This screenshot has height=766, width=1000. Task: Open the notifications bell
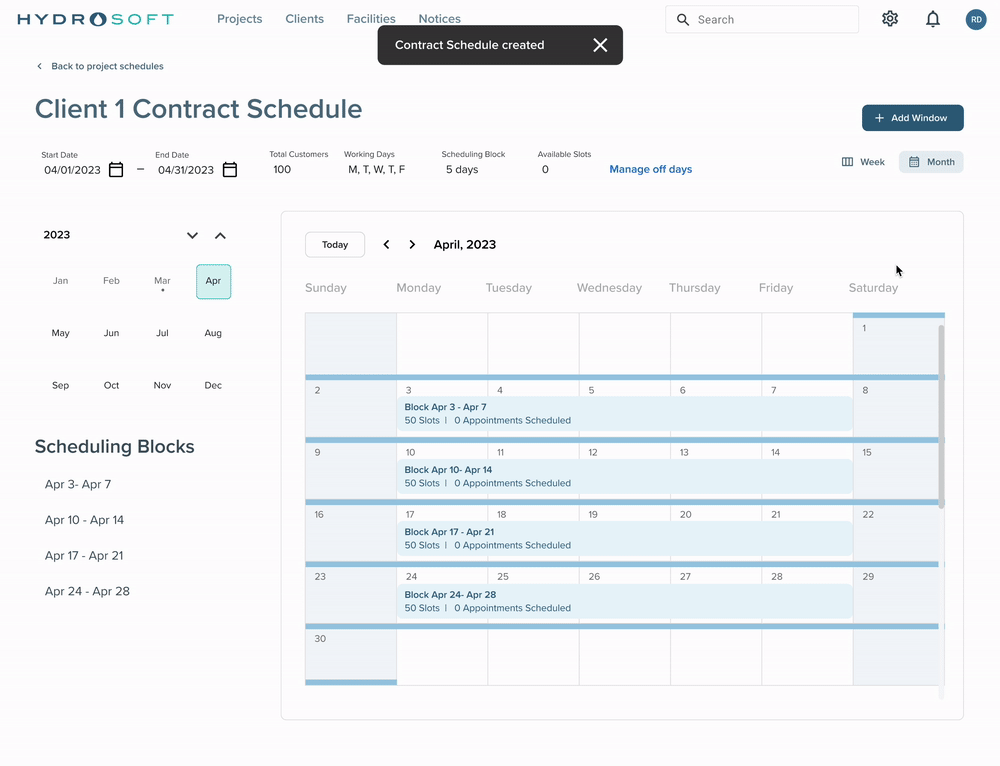(x=933, y=19)
